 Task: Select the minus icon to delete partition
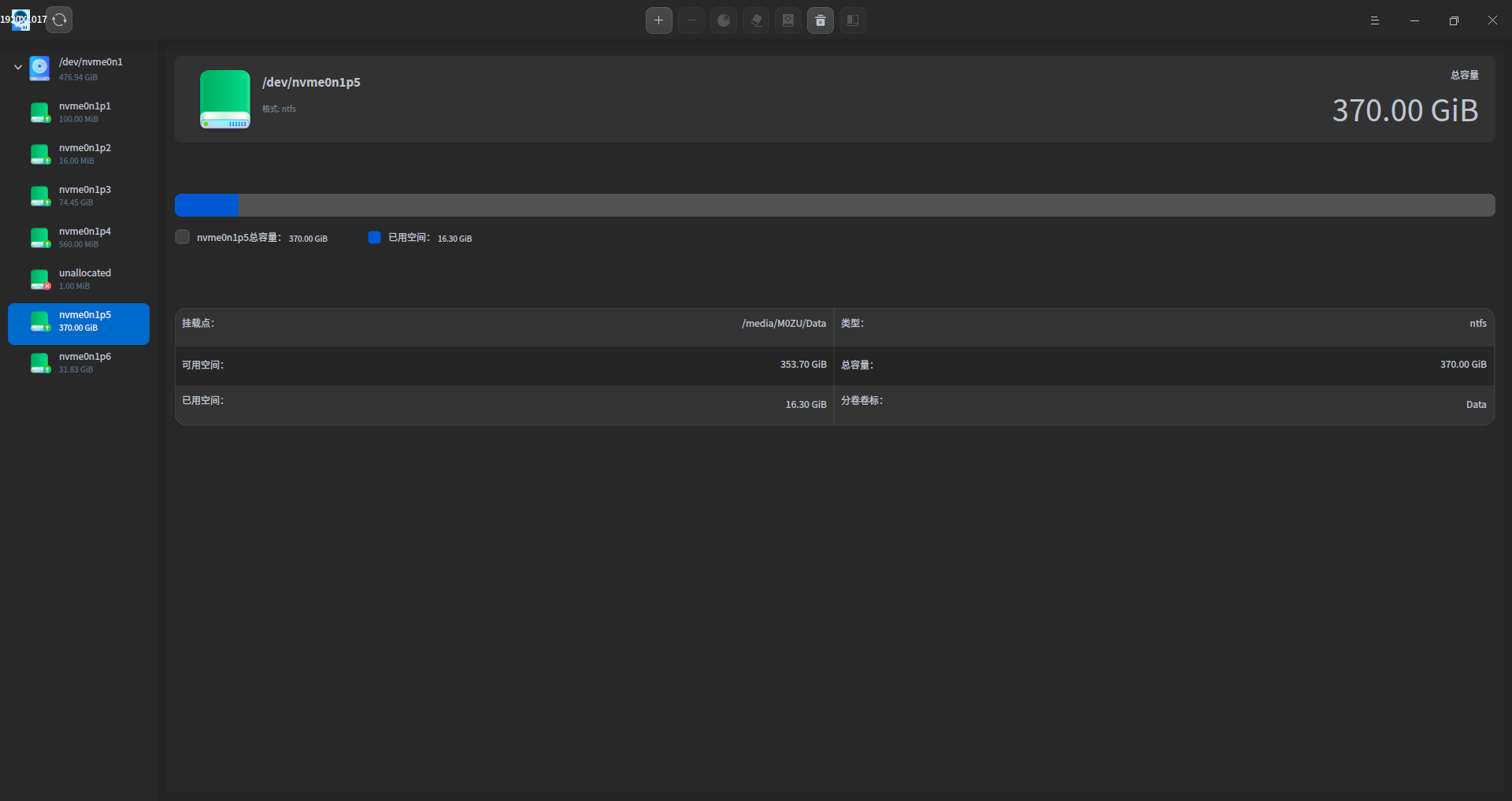(691, 20)
